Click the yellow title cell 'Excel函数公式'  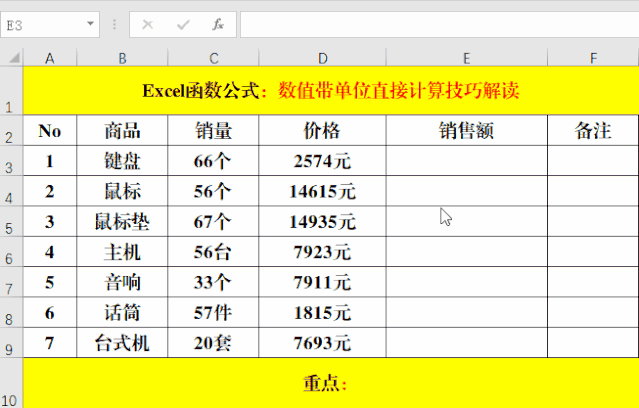pos(331,90)
